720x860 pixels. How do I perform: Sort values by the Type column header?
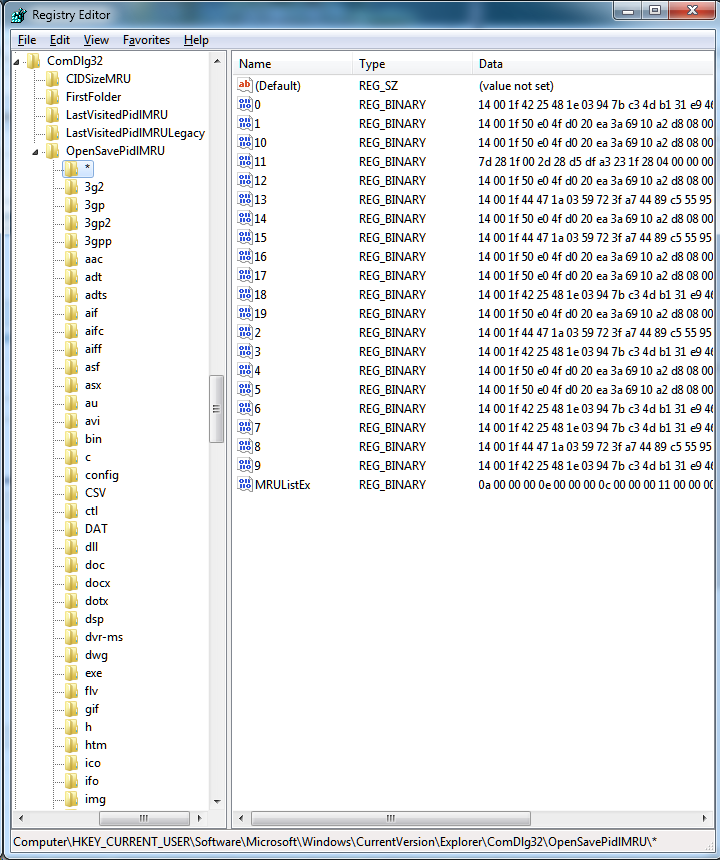point(412,64)
